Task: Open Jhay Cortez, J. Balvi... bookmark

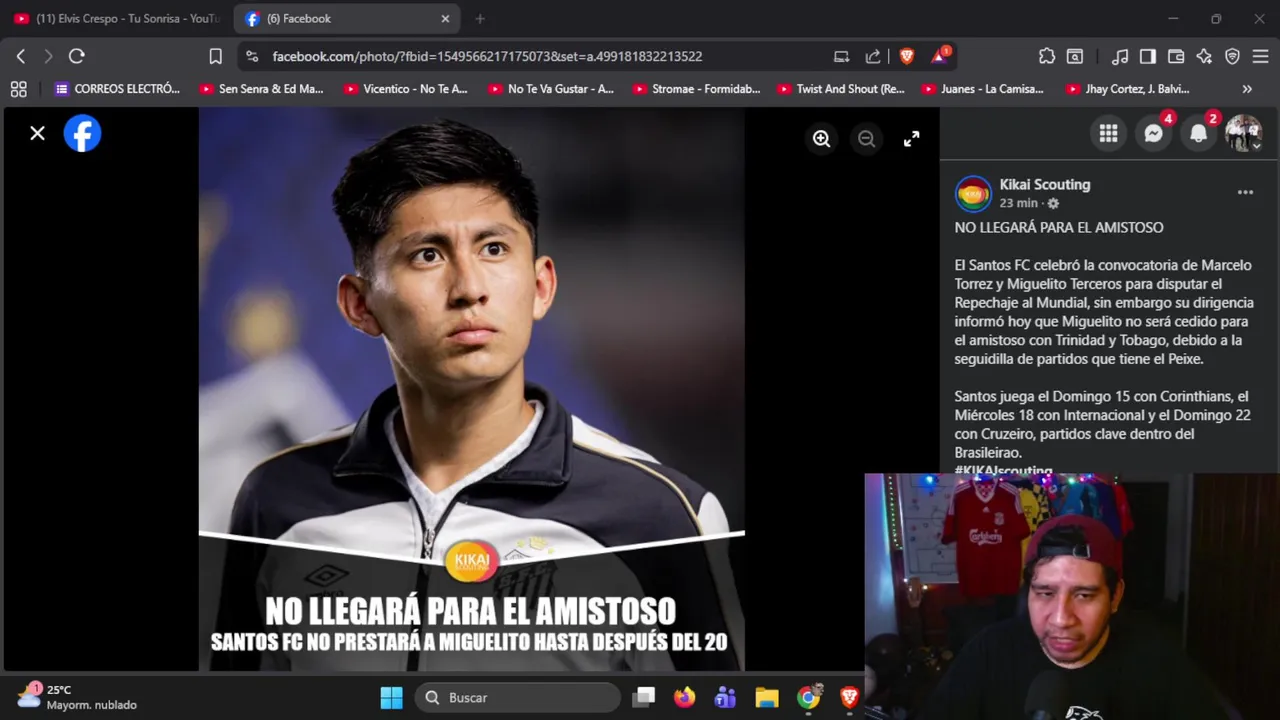Action: tap(1127, 89)
